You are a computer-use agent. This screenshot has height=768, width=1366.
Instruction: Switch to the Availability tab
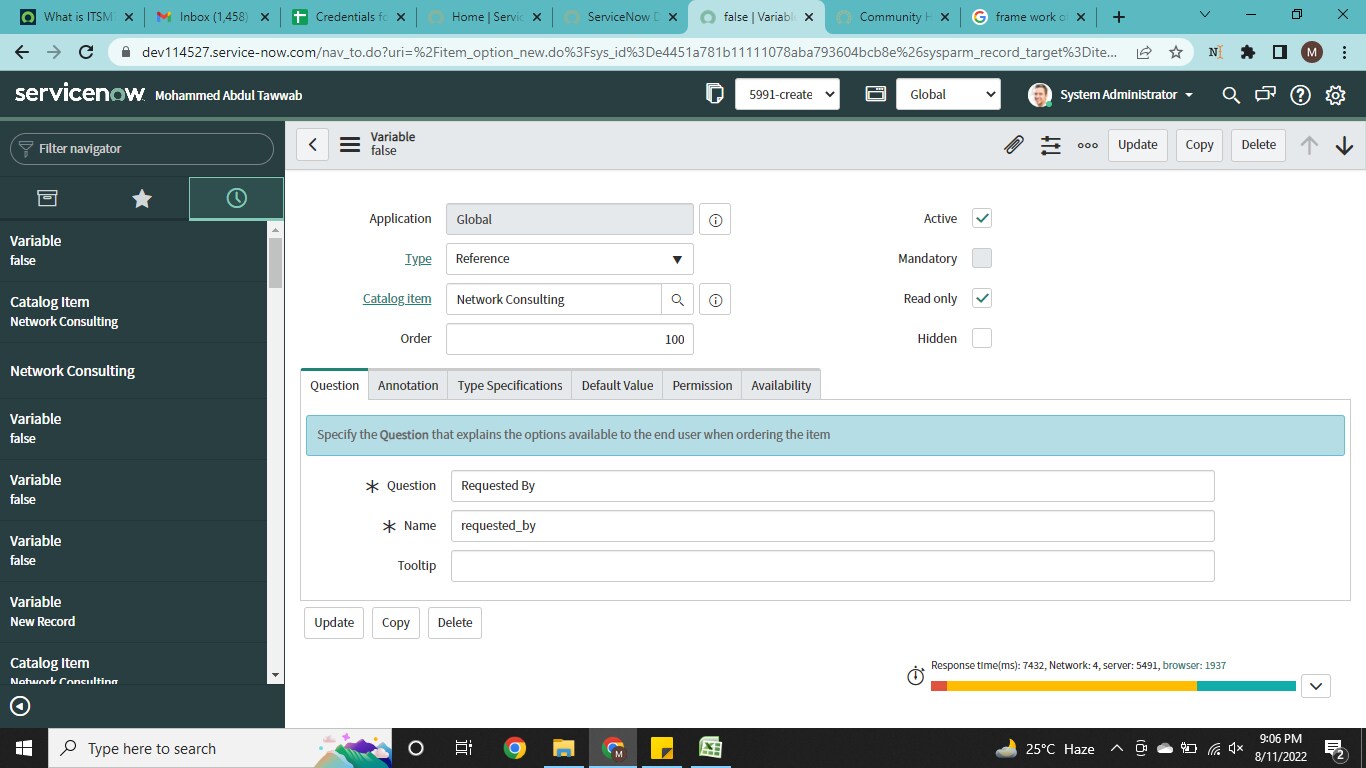tap(781, 385)
